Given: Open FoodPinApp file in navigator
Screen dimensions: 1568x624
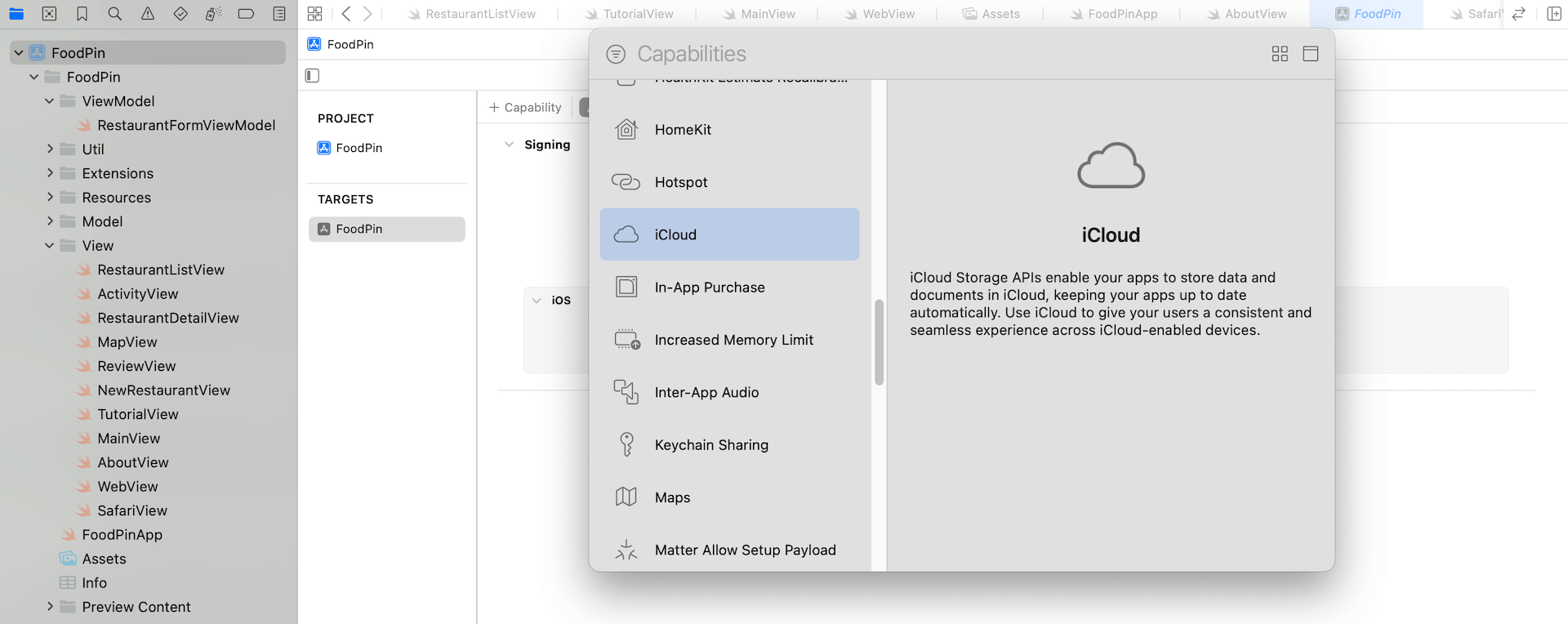Looking at the screenshot, I should pos(113,535).
